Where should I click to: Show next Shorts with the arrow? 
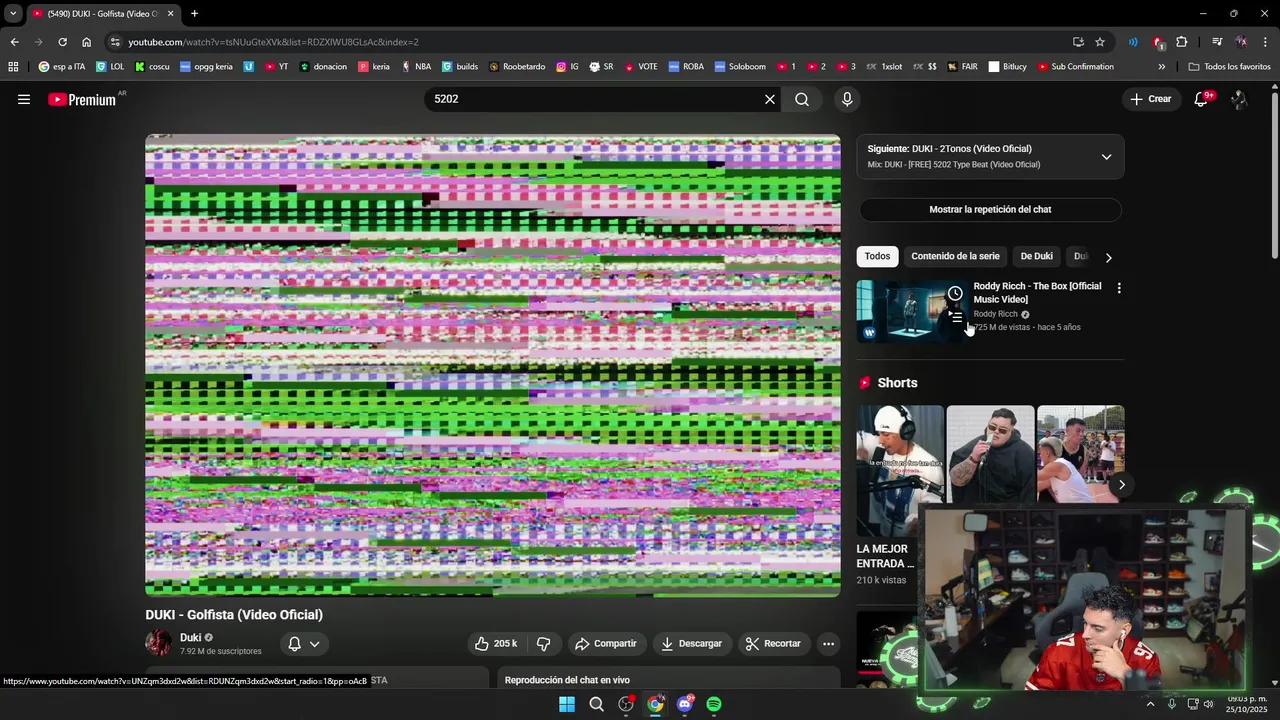coord(1121,485)
